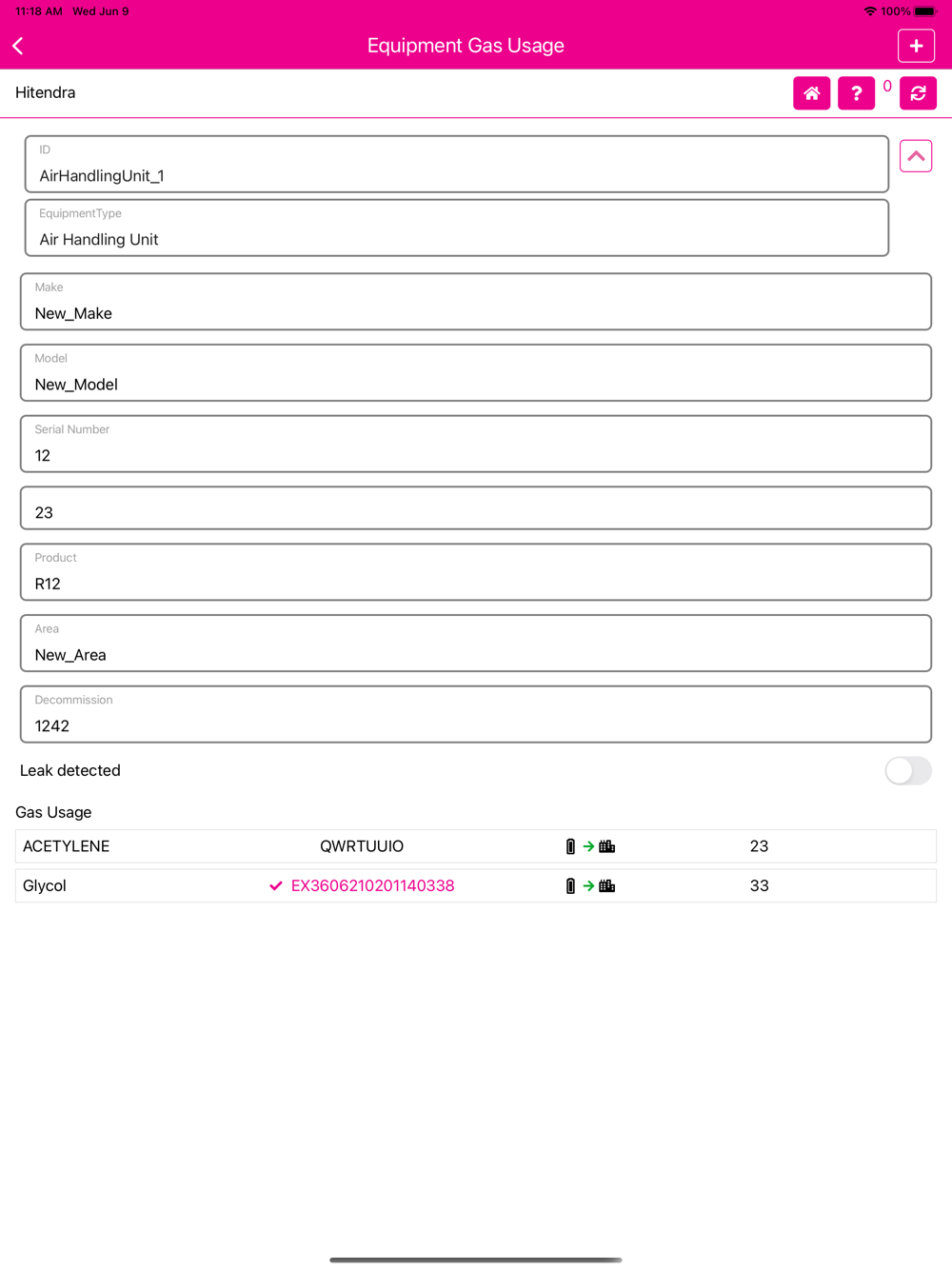
Task: Tap the back arrow in header
Action: 18,46
